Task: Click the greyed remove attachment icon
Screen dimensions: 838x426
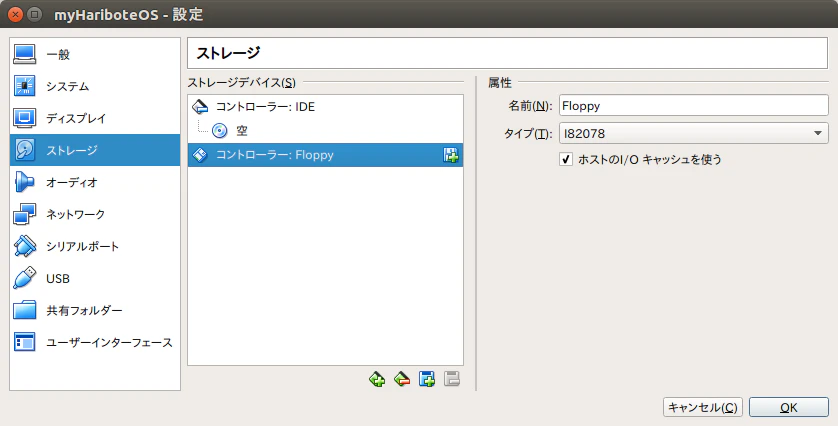Action: point(452,379)
